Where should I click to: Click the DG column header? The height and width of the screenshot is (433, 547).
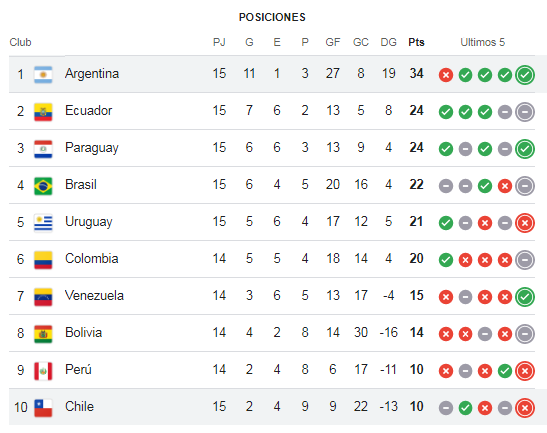click(388, 42)
